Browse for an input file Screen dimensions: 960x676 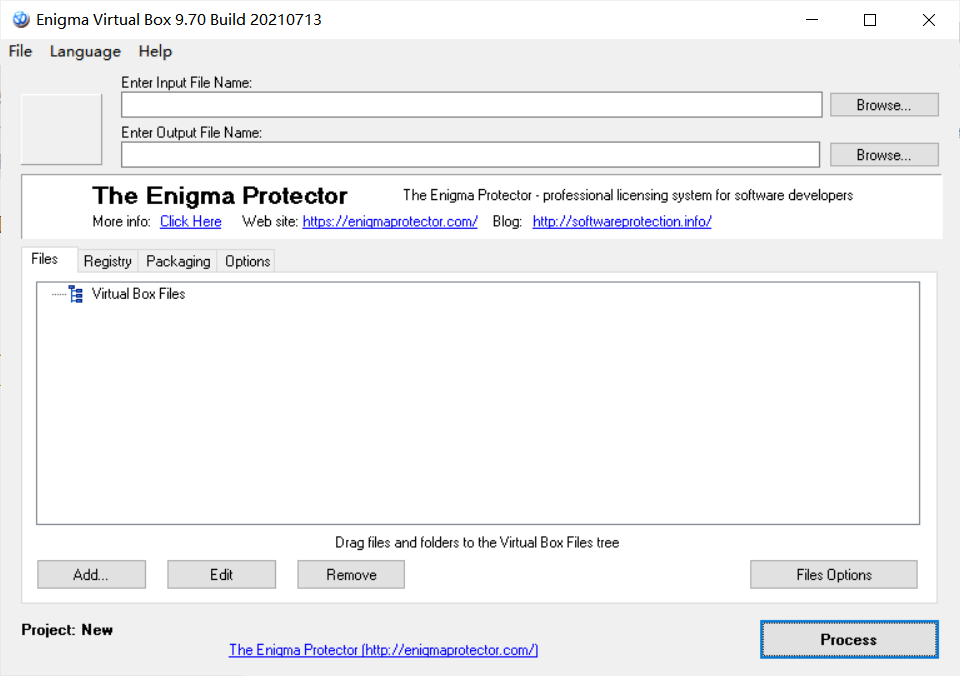(x=883, y=104)
